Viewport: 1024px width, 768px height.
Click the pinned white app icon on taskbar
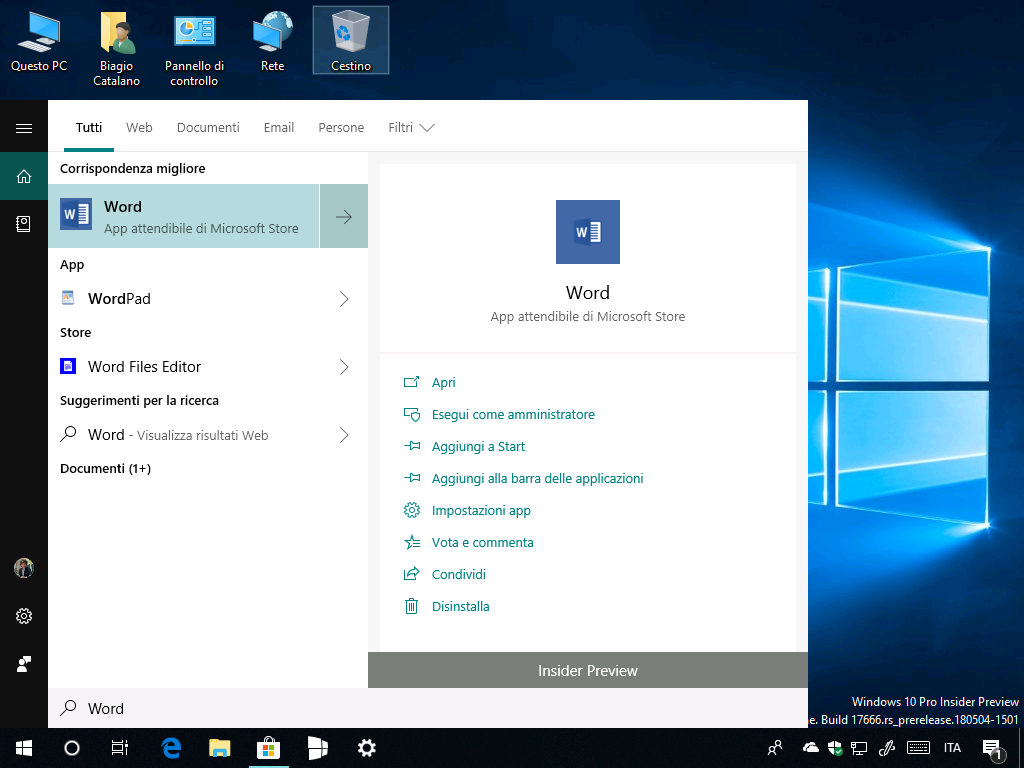coord(317,748)
